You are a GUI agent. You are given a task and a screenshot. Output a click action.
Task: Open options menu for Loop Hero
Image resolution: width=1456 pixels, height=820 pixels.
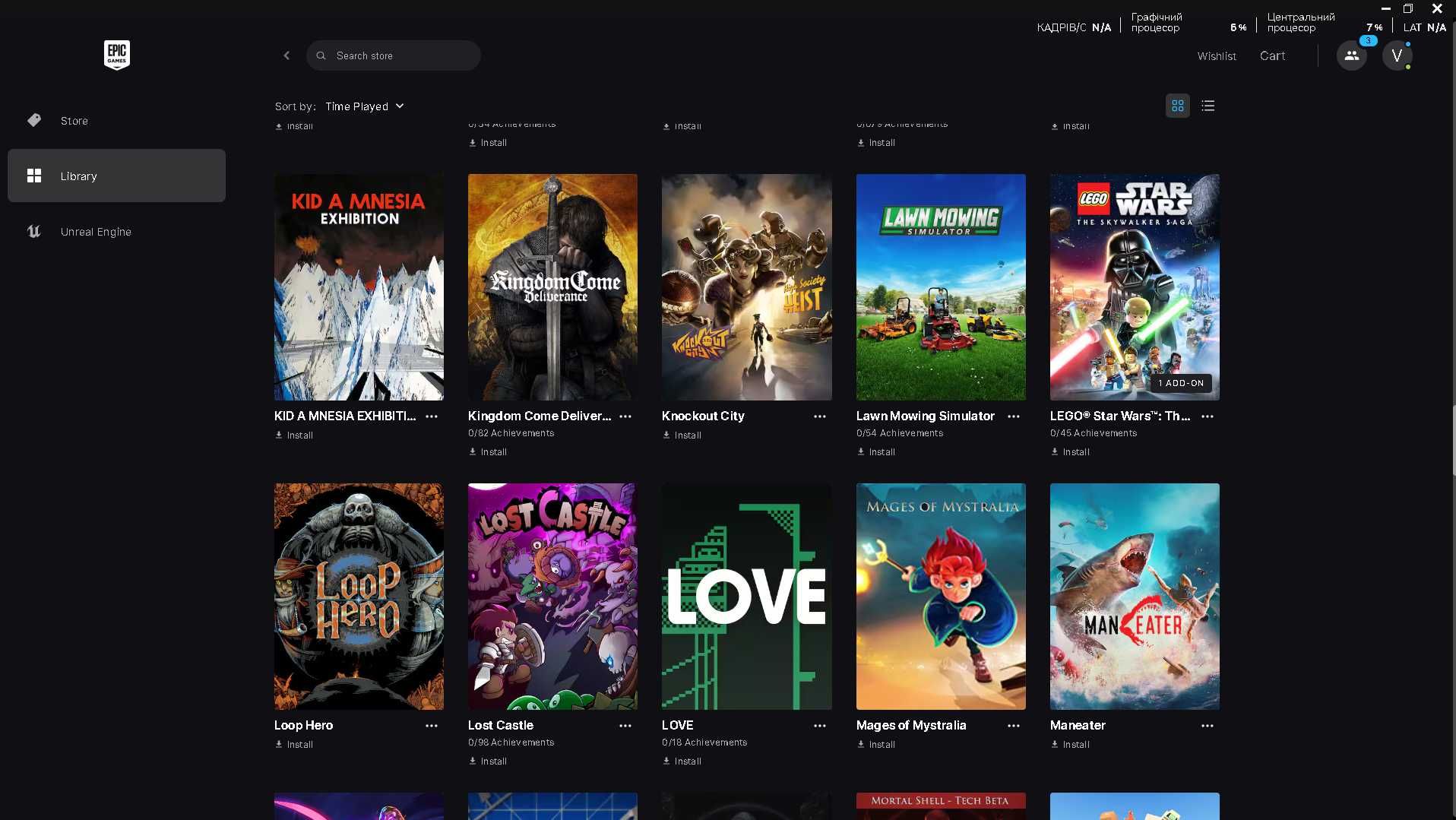(432, 726)
